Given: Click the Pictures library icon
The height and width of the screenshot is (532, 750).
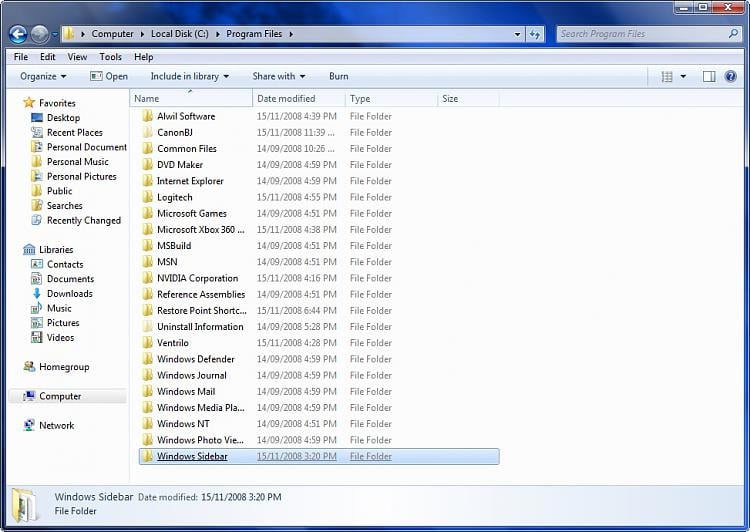Looking at the screenshot, I should tap(37, 323).
